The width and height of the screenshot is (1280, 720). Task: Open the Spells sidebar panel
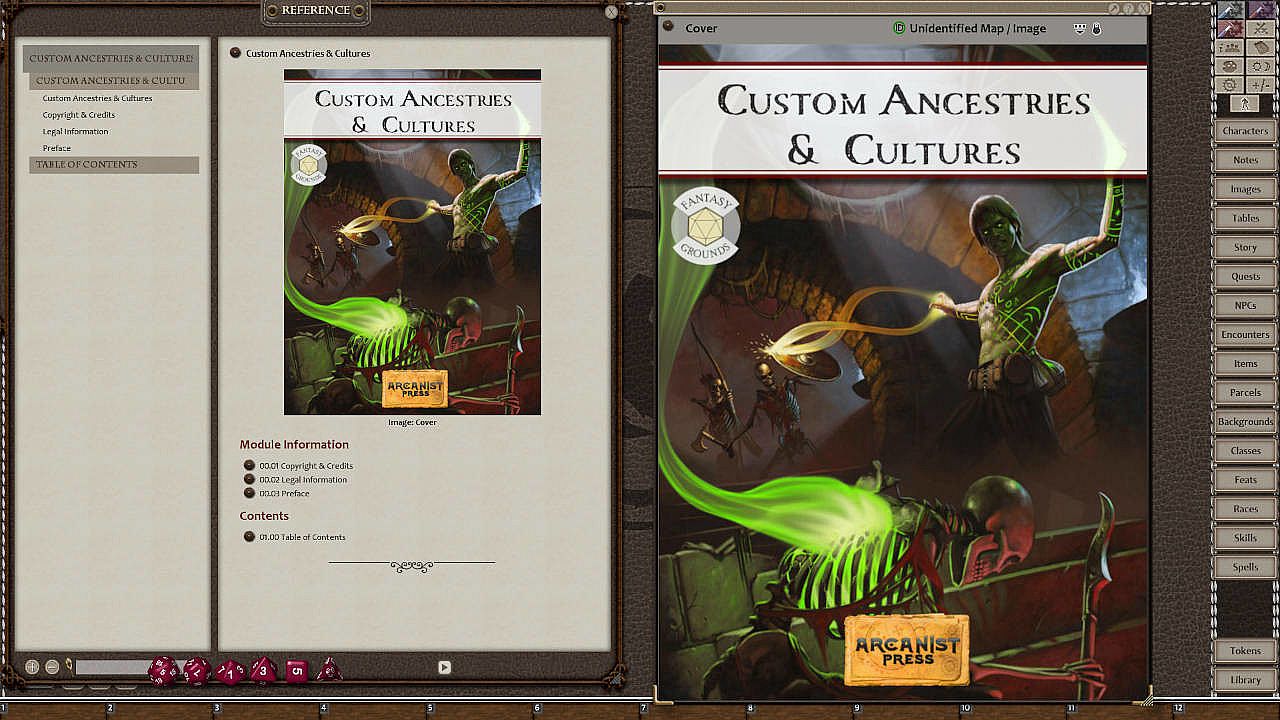[x=1245, y=566]
